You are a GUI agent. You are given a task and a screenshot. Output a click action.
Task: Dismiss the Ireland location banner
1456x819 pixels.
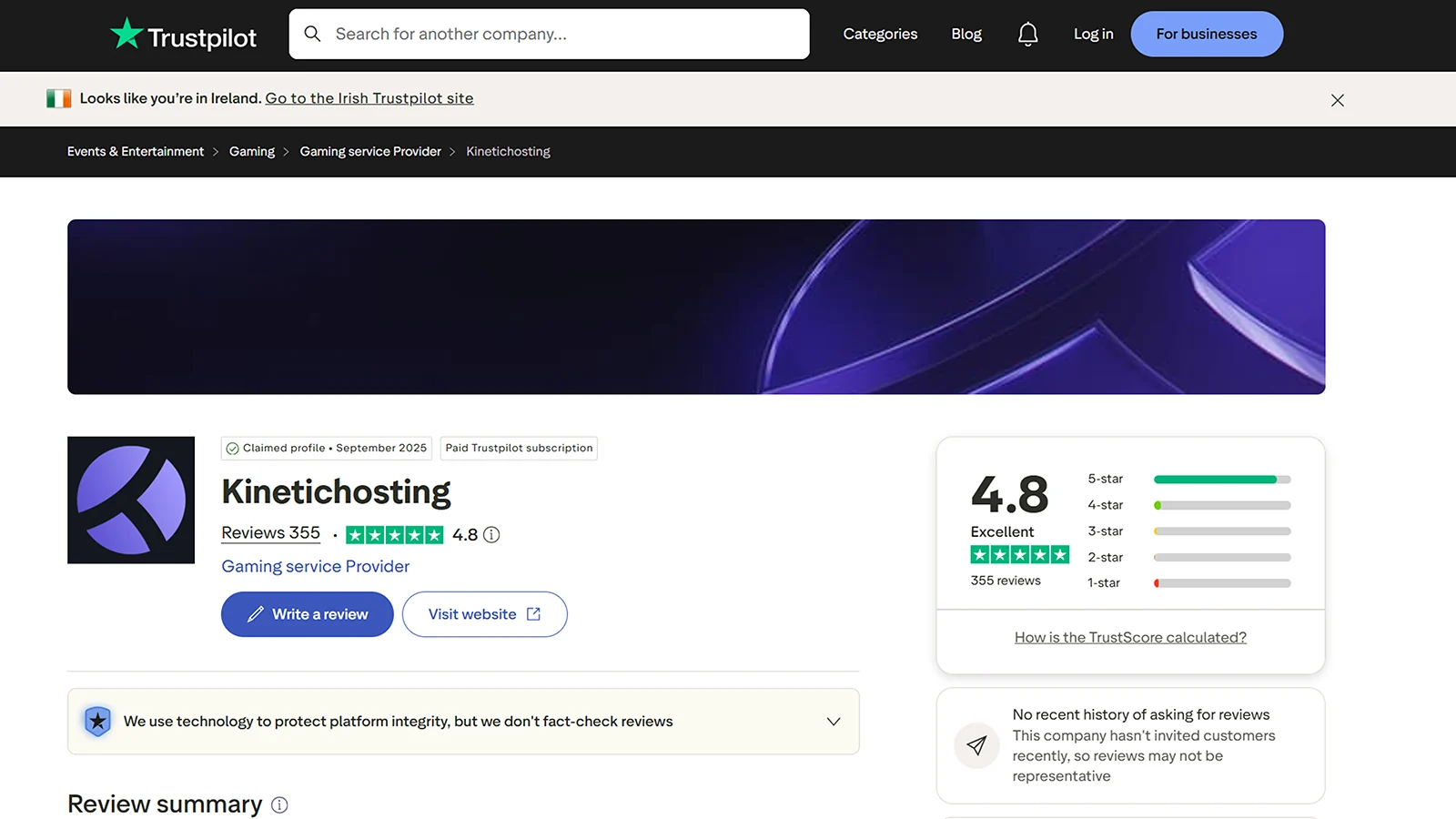(1337, 100)
